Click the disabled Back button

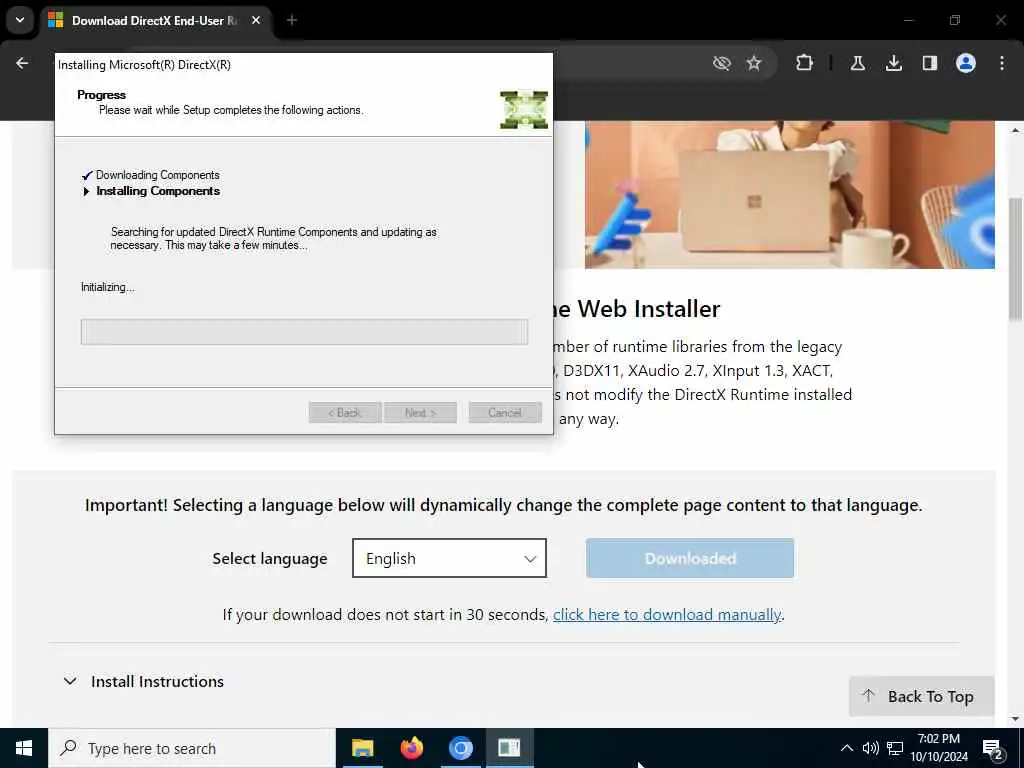point(345,413)
